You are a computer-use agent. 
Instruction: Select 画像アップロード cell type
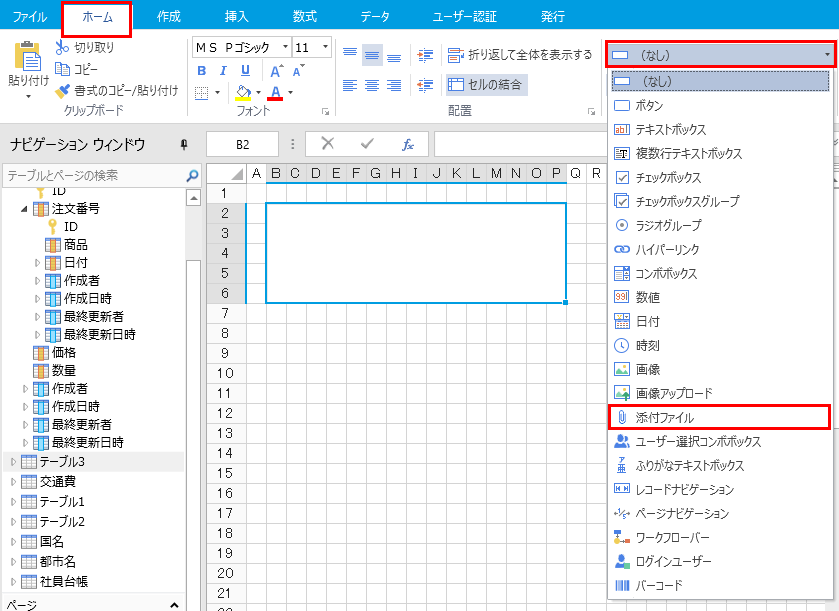click(x=720, y=393)
